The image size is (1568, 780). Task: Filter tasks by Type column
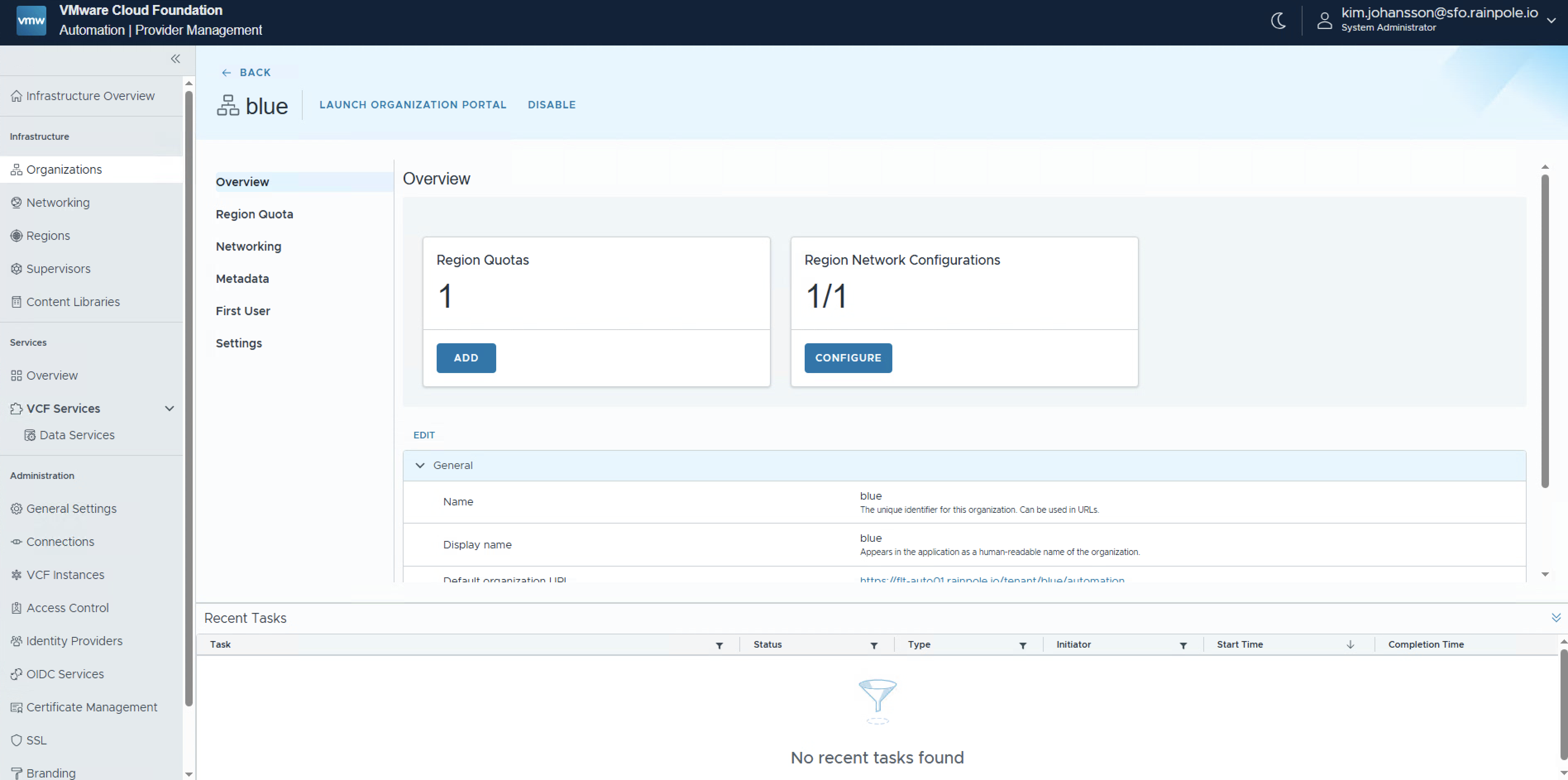(x=1023, y=646)
